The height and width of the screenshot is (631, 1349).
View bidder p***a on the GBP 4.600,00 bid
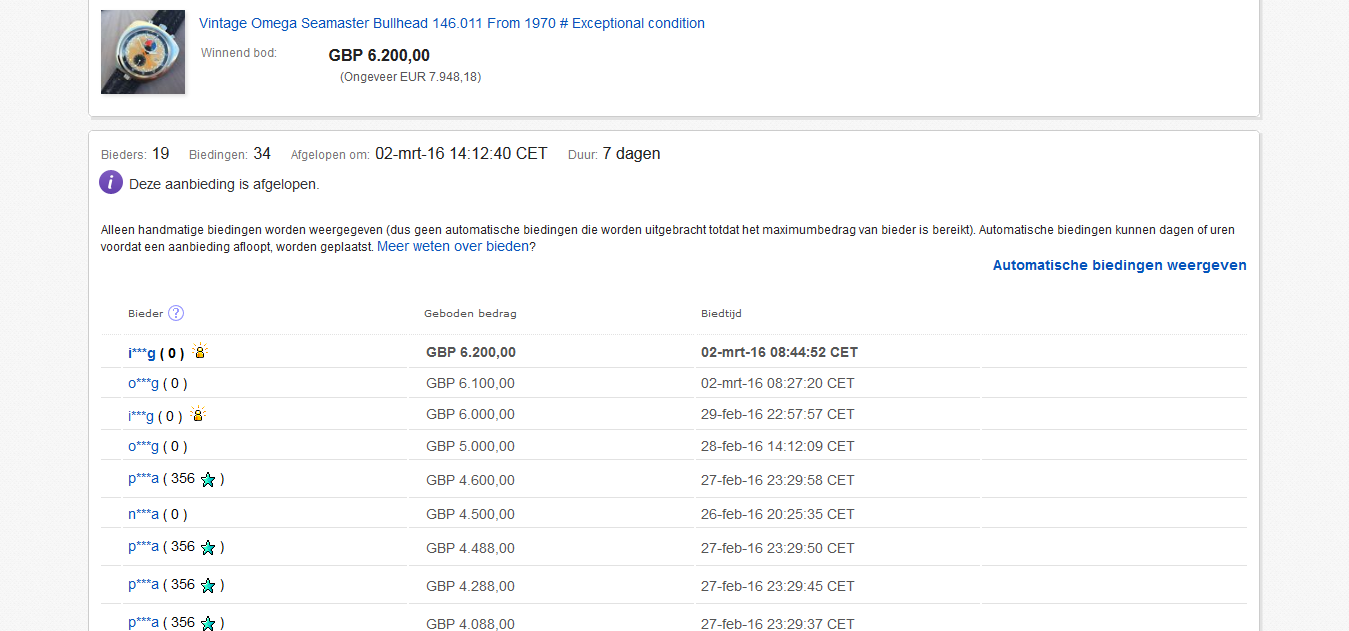(143, 479)
